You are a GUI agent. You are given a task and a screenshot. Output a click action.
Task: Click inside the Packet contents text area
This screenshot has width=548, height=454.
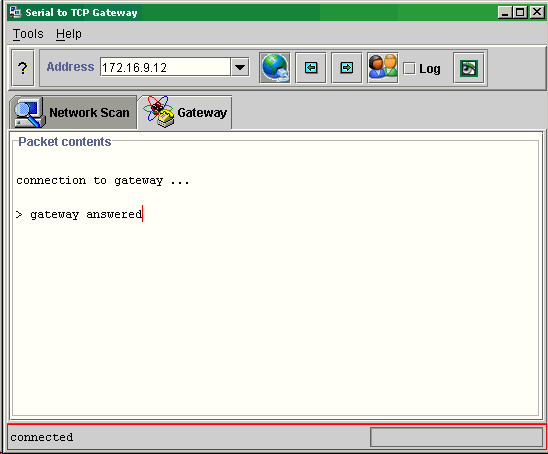(275, 280)
